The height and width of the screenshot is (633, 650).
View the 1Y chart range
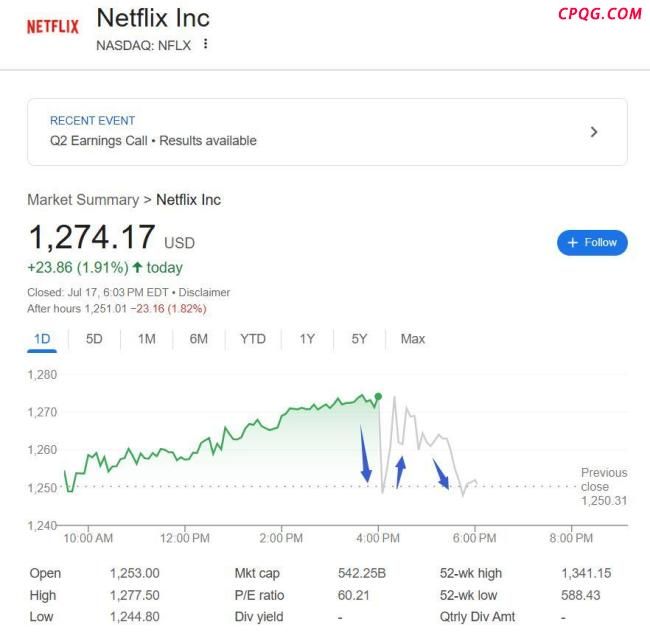tap(307, 339)
